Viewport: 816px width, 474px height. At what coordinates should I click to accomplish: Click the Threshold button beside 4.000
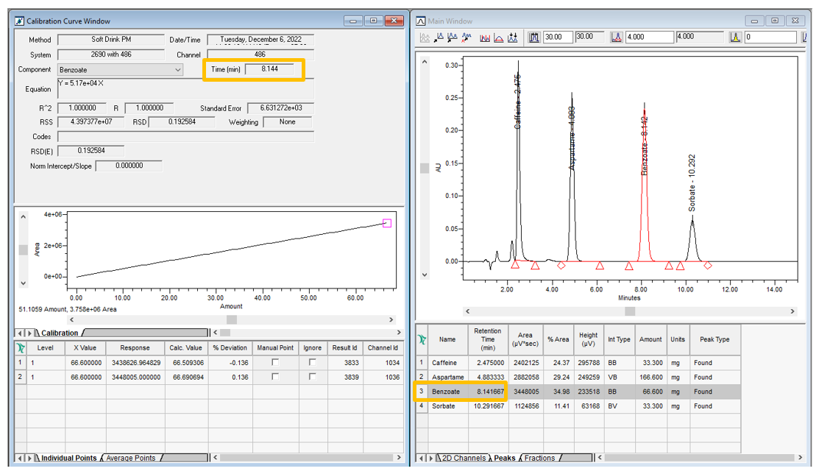(x=616, y=37)
